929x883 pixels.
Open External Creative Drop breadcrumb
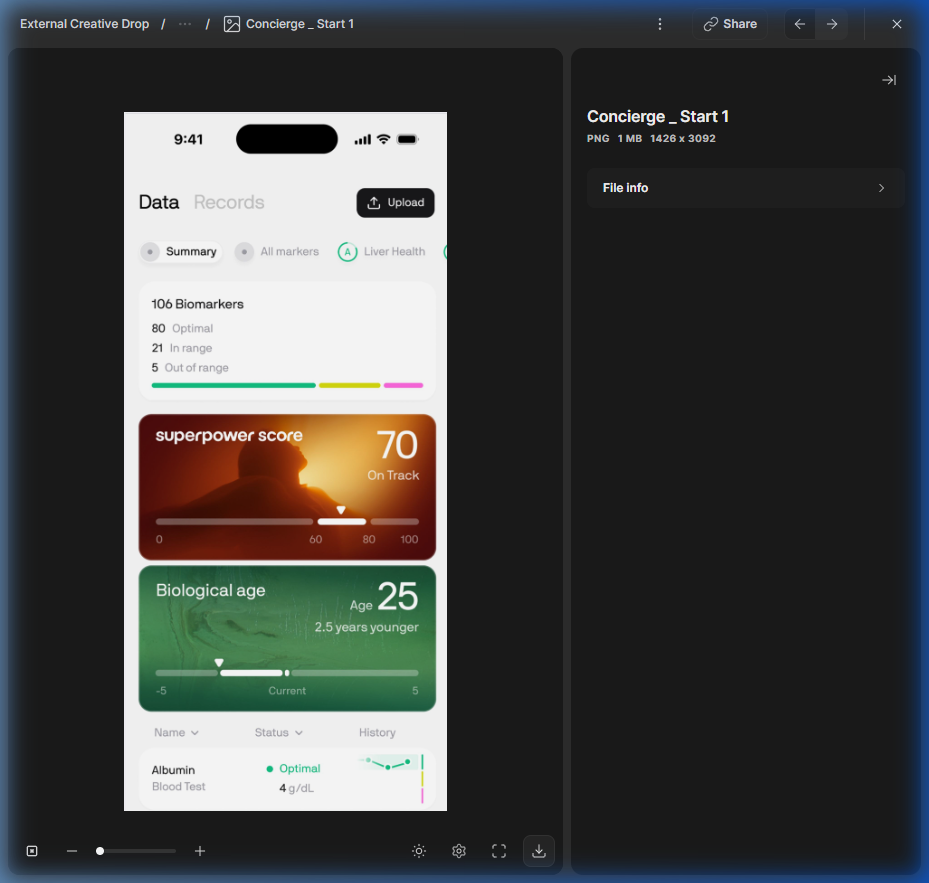85,24
